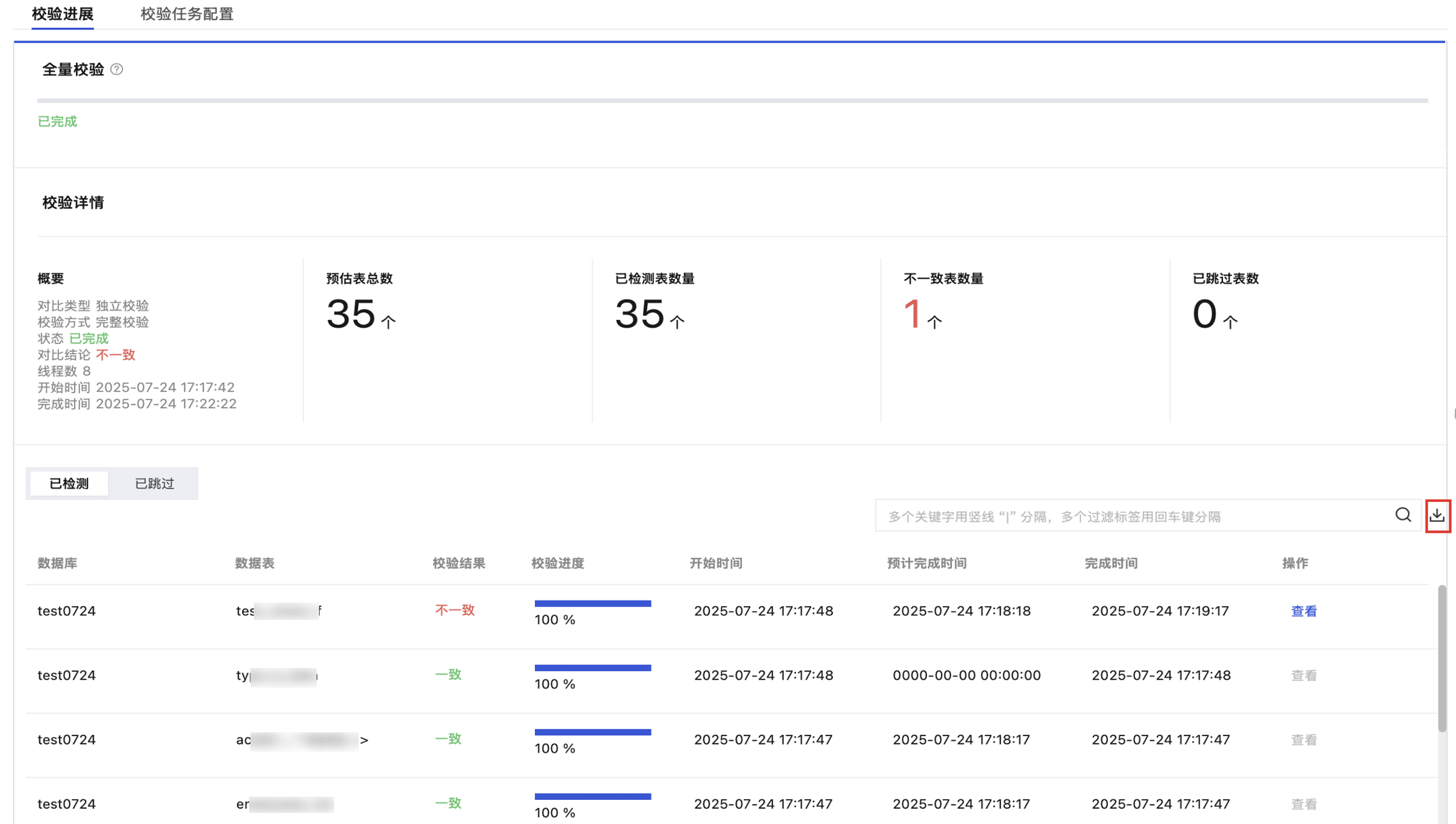This screenshot has width=1456, height=824.
Task: Click first row 100% progress bar
Action: (592, 603)
